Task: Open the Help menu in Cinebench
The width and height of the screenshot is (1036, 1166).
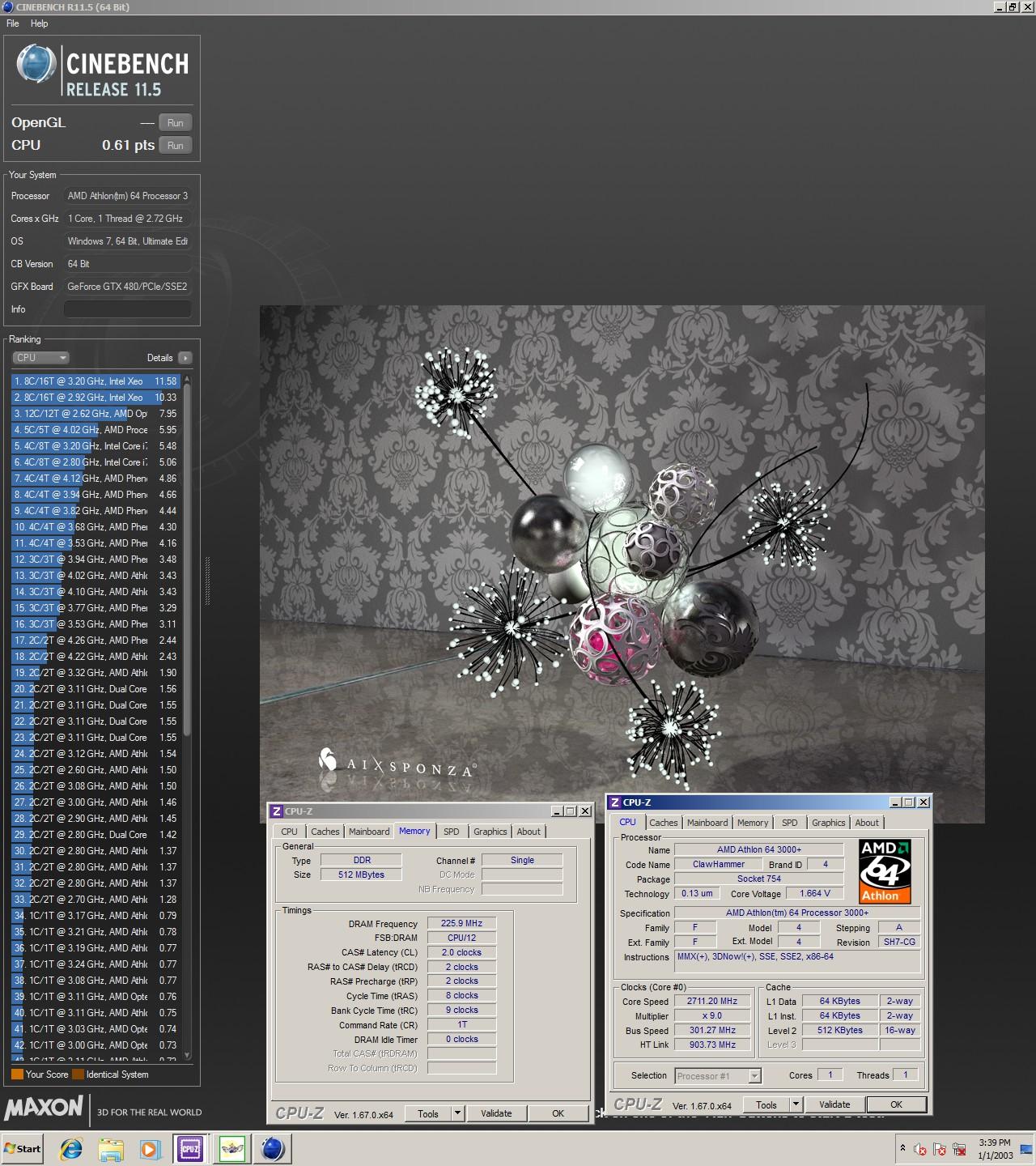Action: click(x=39, y=23)
